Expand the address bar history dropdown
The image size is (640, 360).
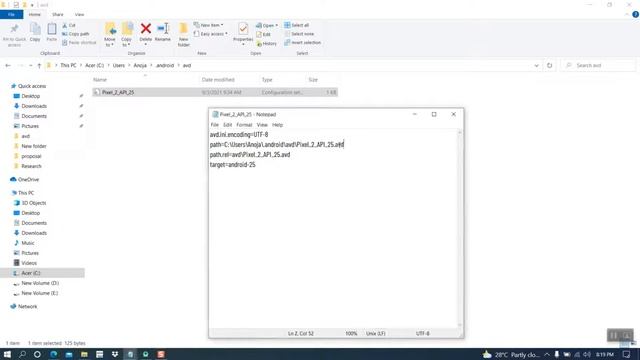pos(536,65)
